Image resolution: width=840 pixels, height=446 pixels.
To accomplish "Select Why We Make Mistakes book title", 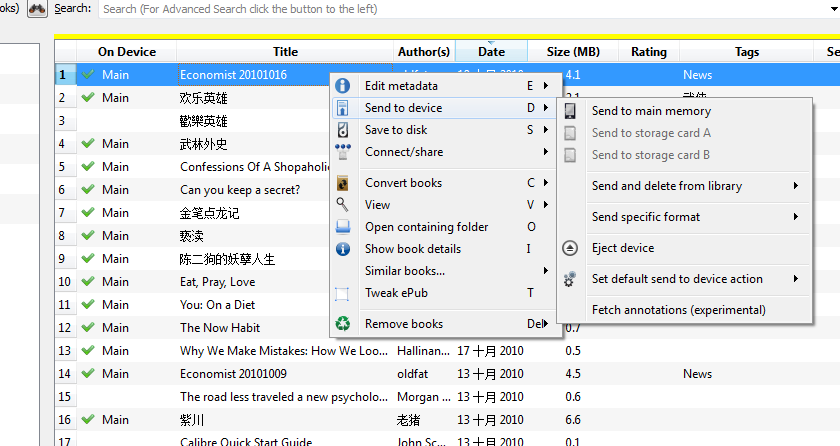I will click(x=283, y=351).
